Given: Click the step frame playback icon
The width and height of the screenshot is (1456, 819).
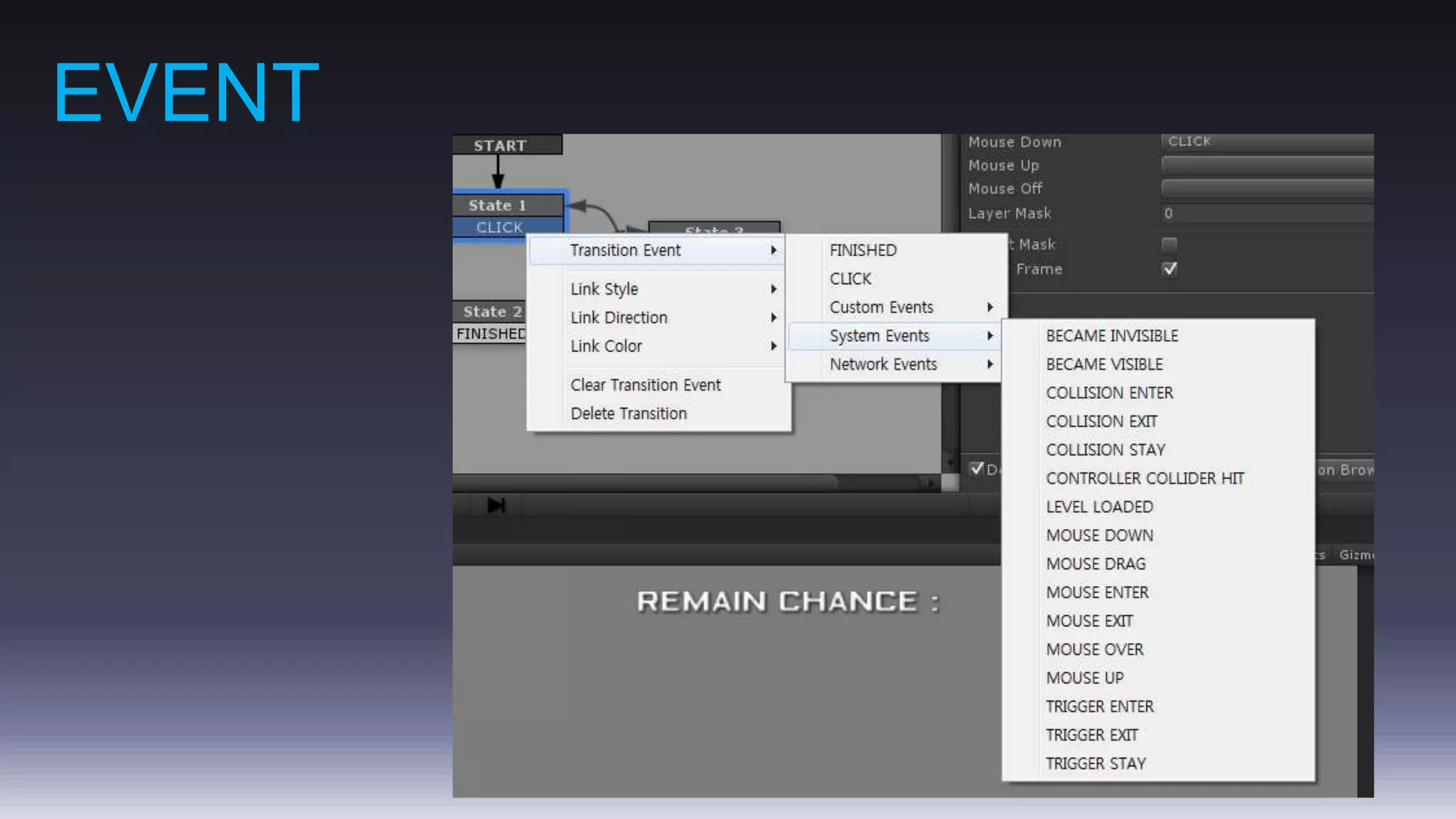Looking at the screenshot, I should tap(496, 505).
